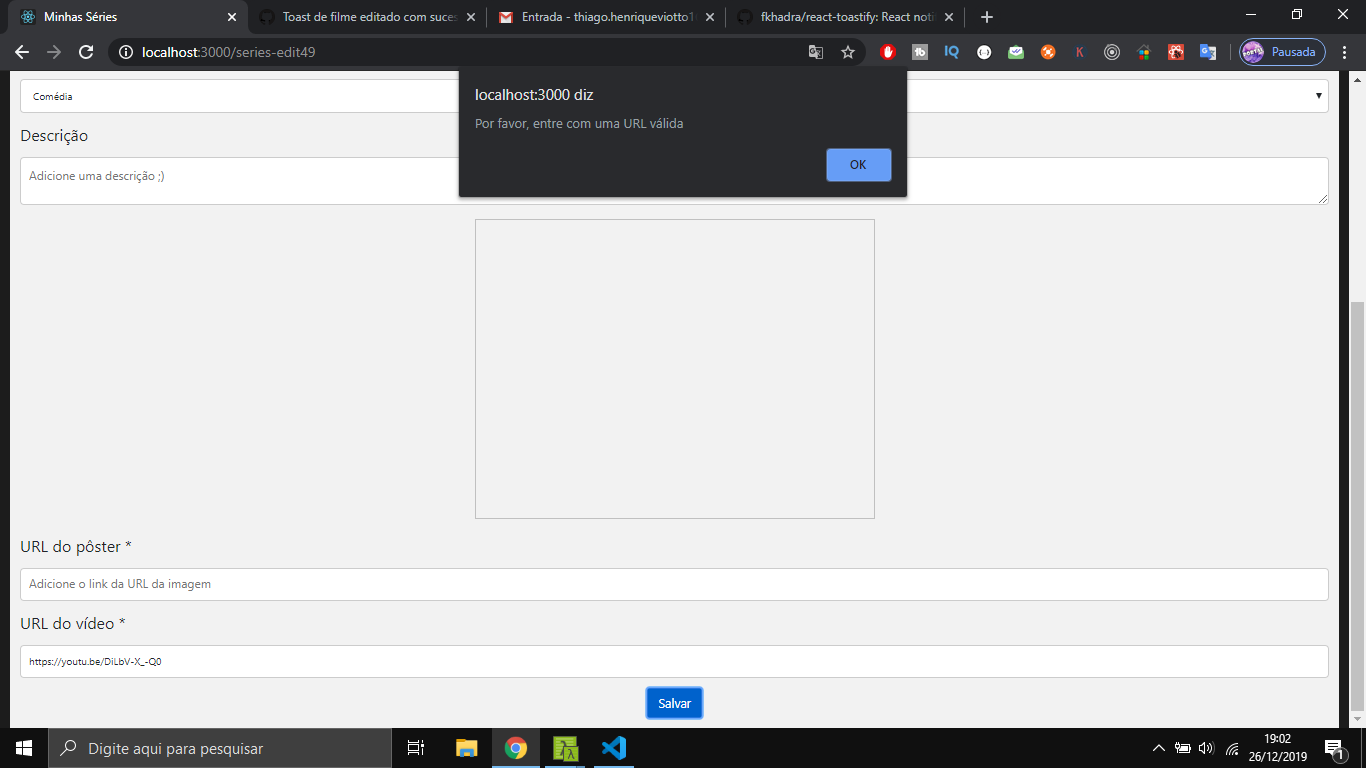Open the green terminal app in taskbar
The width and height of the screenshot is (1366, 768).
point(565,748)
